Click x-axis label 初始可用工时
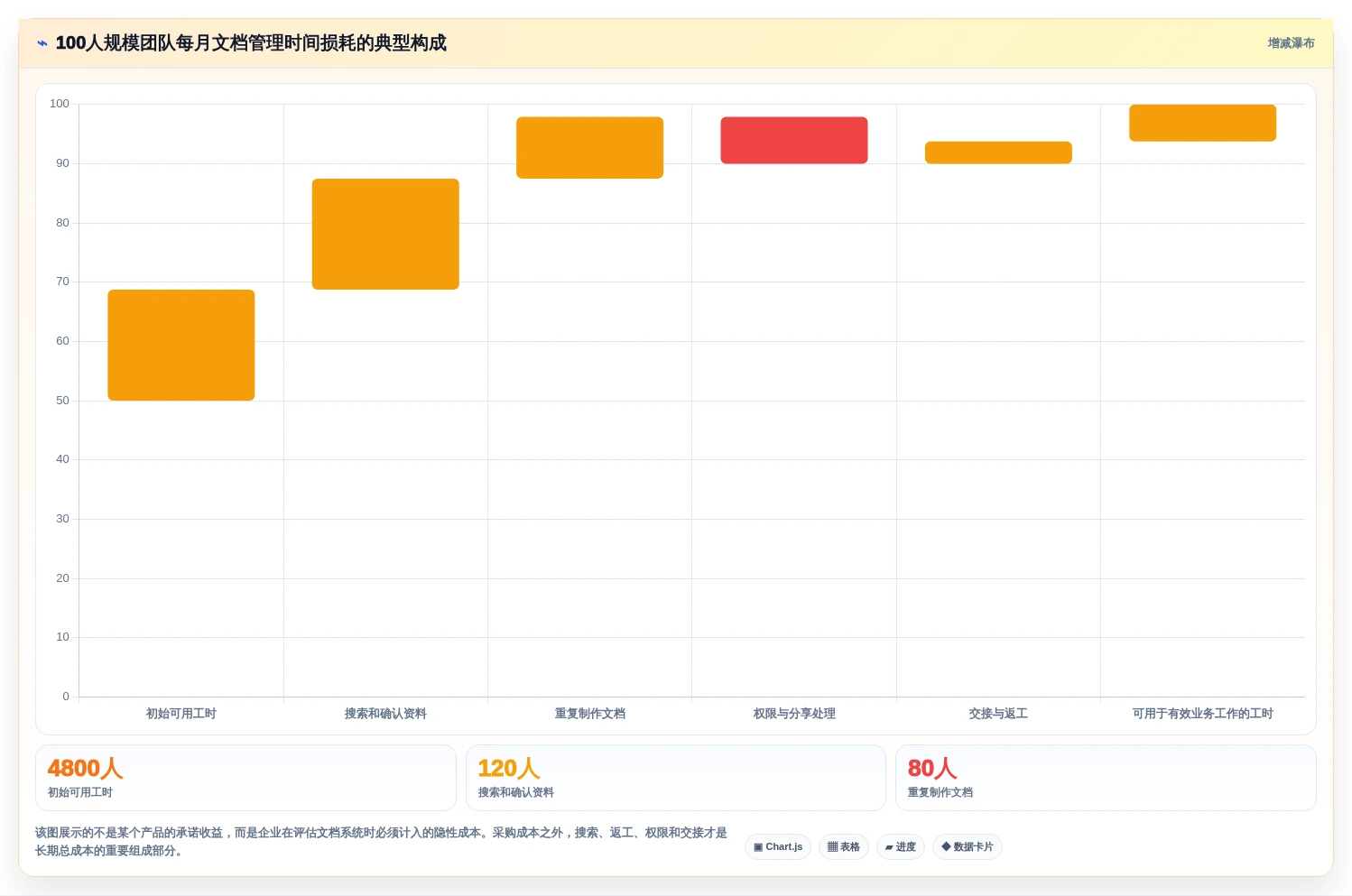The width and height of the screenshot is (1352, 896). pyautogui.click(x=181, y=714)
